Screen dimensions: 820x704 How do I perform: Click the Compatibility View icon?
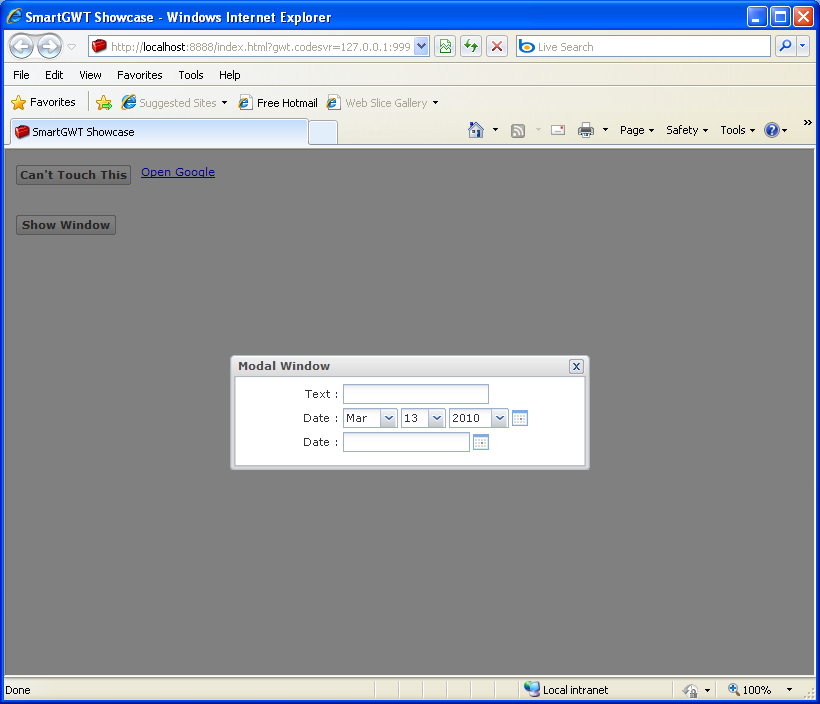coord(445,47)
